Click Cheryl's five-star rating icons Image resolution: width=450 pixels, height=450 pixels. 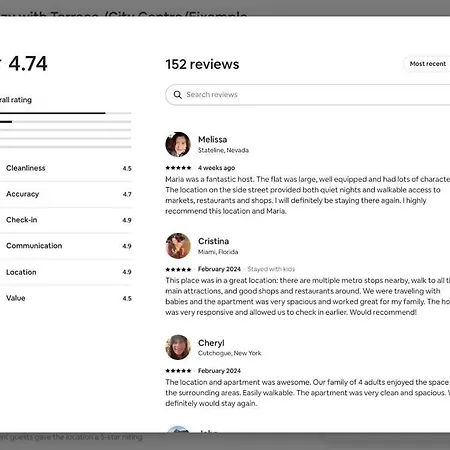[x=178, y=371]
